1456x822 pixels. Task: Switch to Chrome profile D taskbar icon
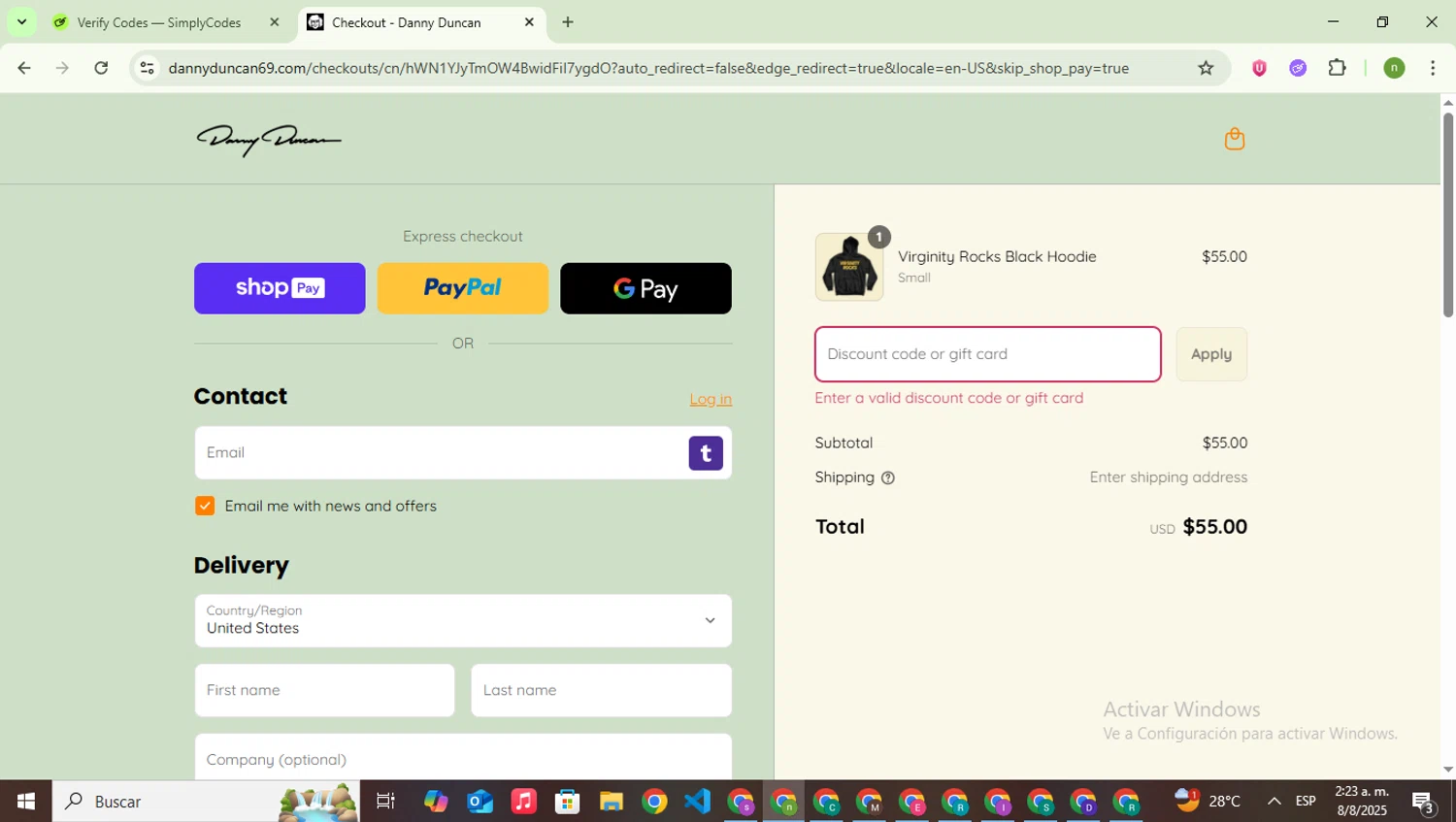(1084, 802)
